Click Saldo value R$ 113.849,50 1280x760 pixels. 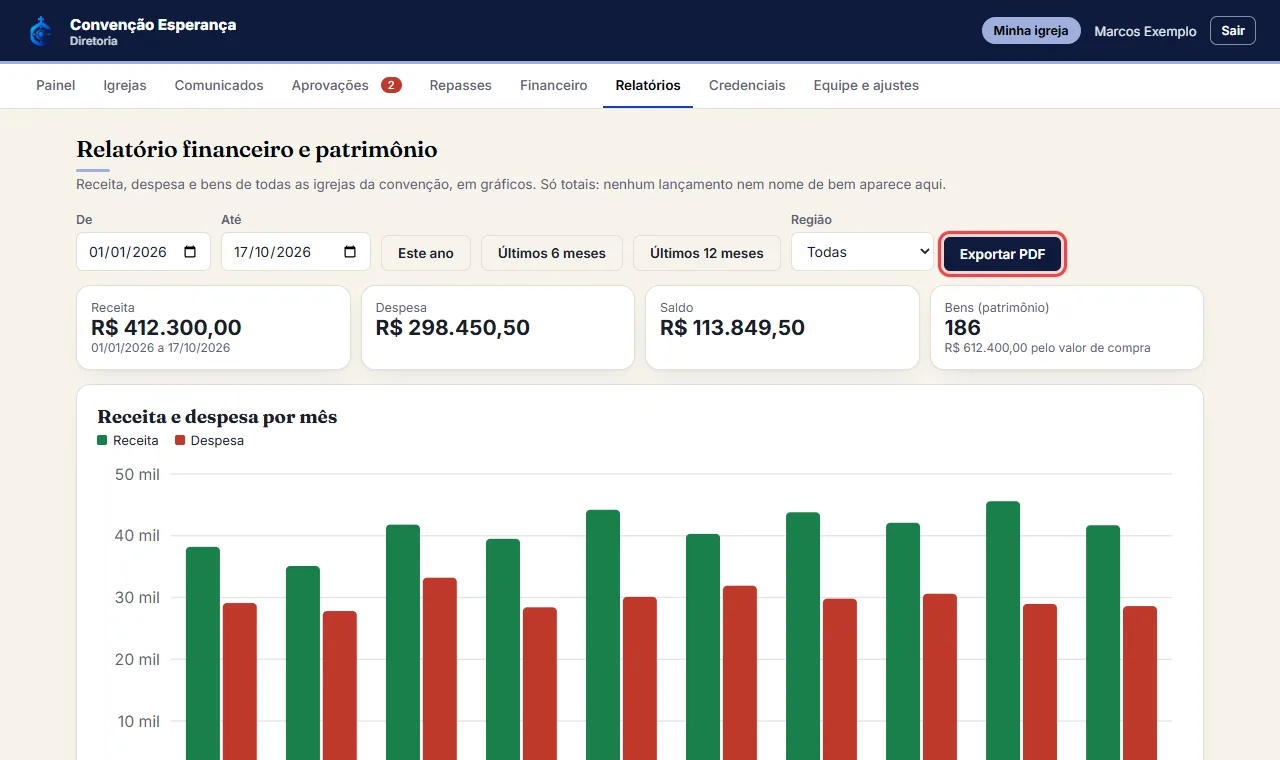coord(732,327)
